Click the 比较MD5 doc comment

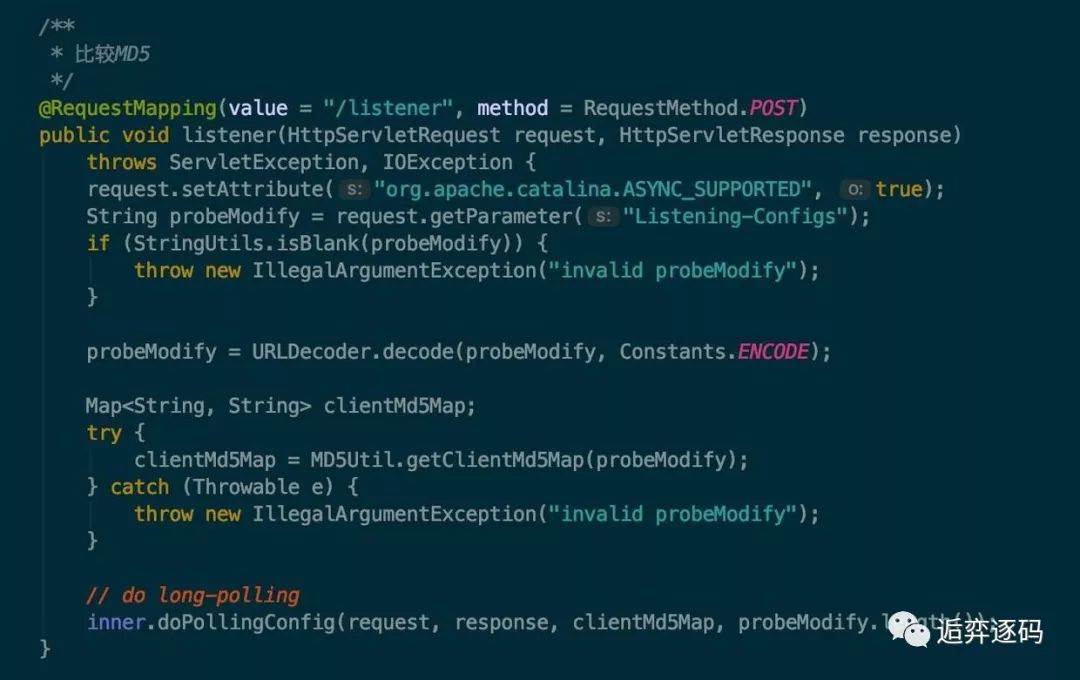[112, 54]
